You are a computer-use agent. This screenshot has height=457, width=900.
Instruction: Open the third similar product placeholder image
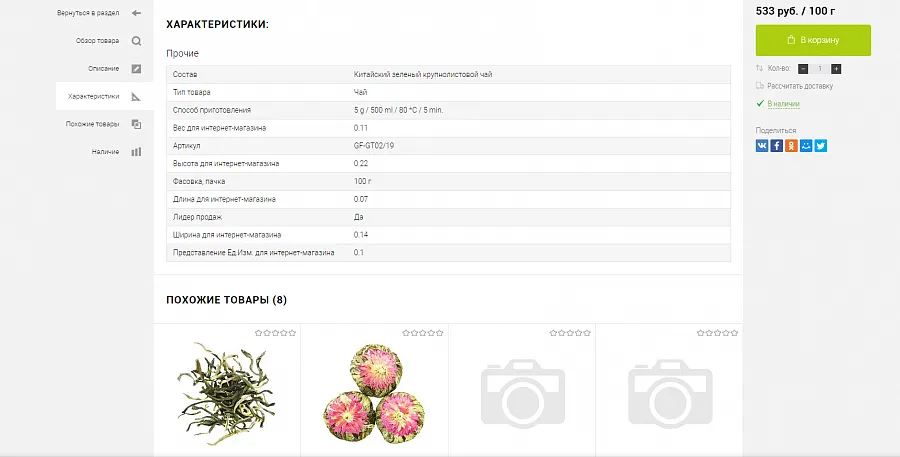(522, 394)
